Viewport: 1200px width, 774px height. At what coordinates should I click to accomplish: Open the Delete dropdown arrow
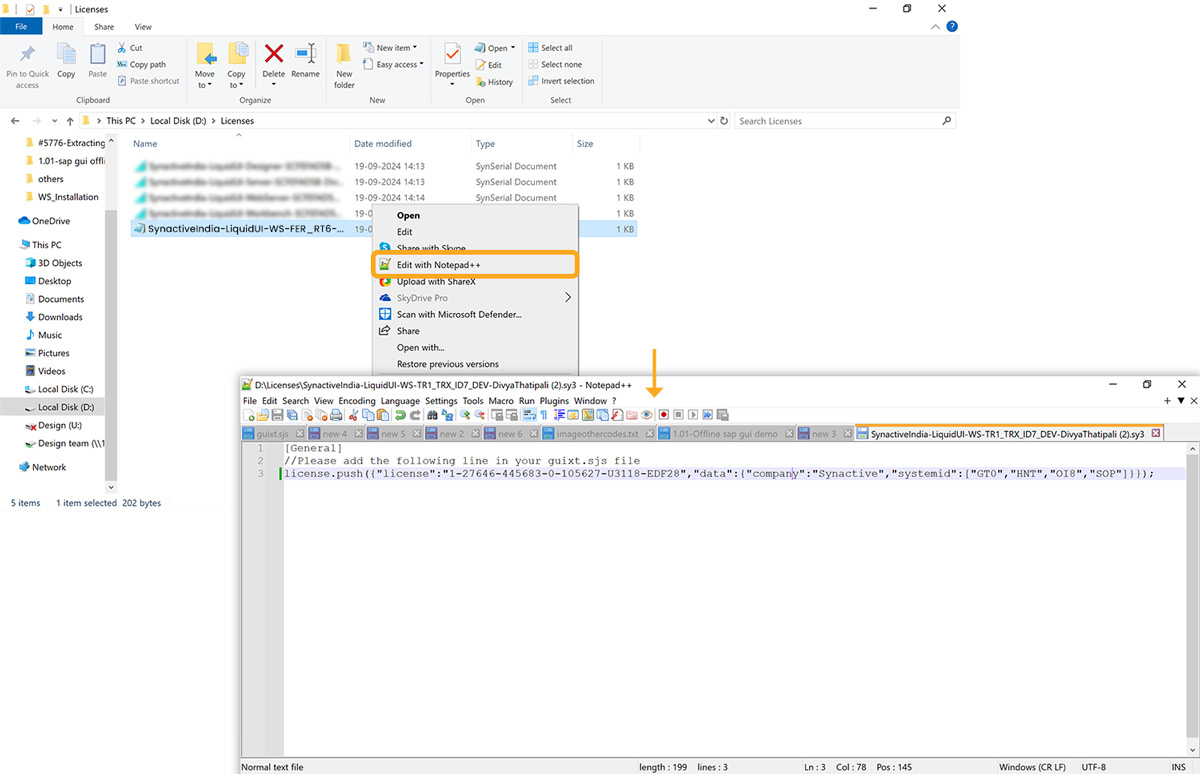pos(273,85)
